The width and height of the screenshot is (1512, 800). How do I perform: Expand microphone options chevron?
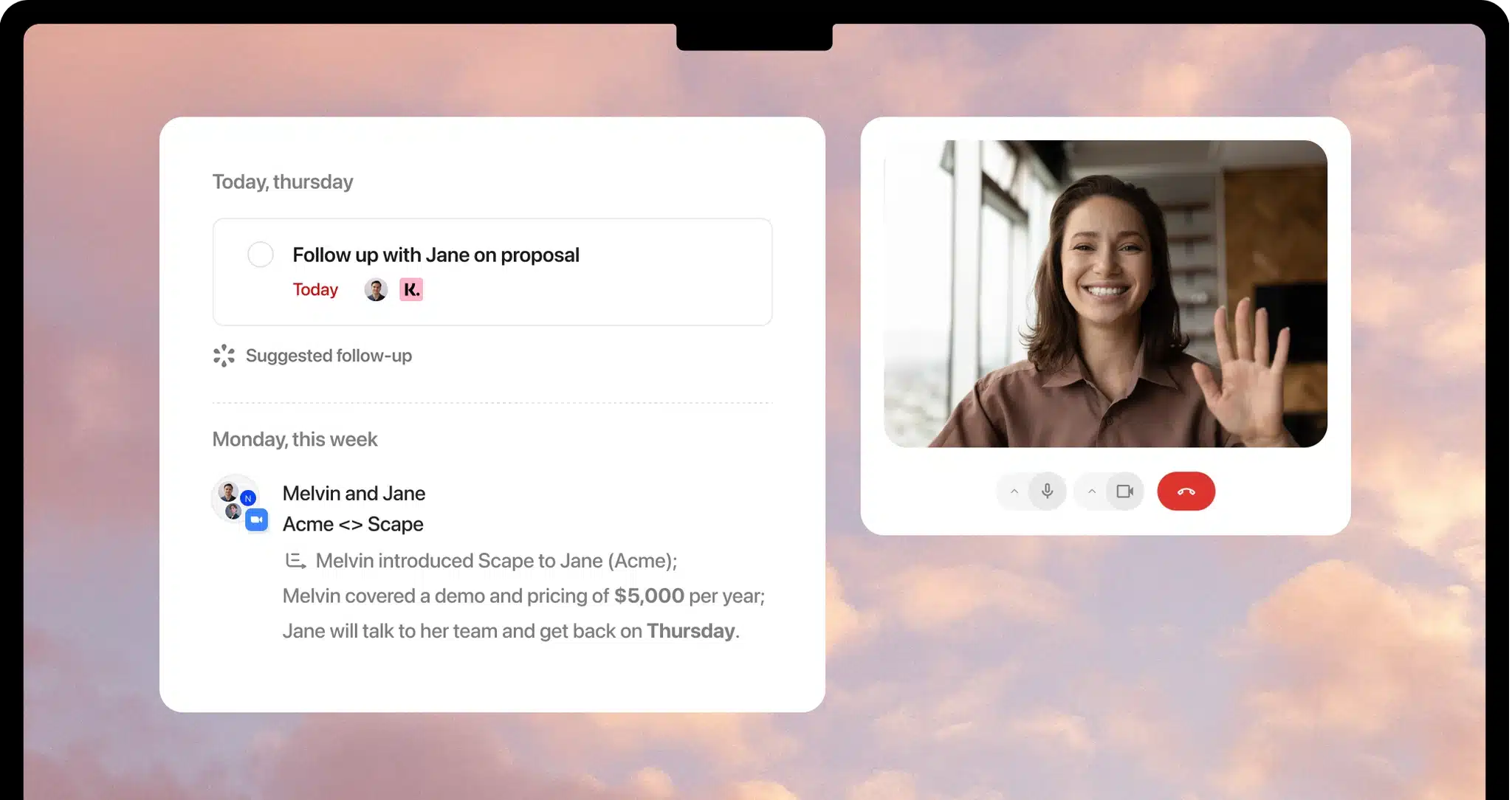1014,491
